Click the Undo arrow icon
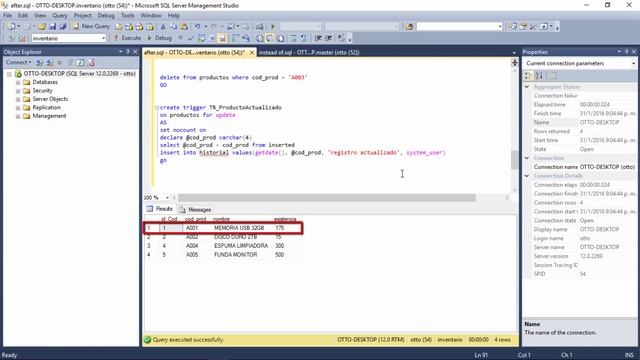 coord(197,27)
